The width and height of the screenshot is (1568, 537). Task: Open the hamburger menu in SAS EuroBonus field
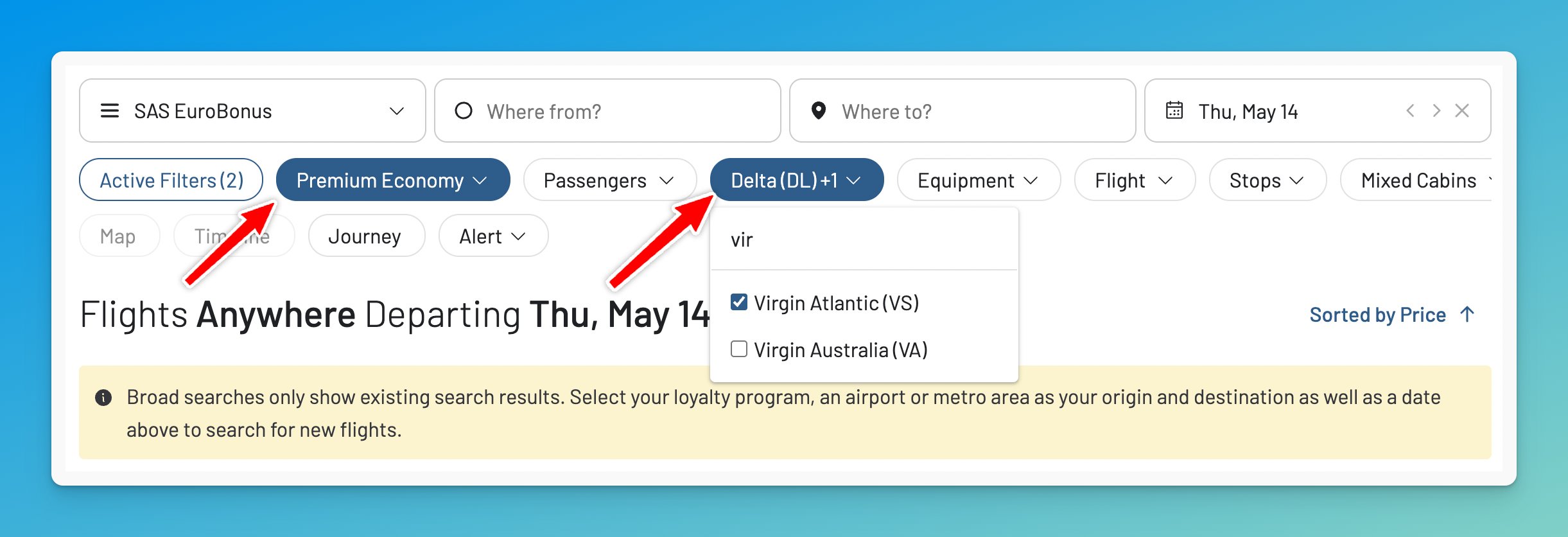110,110
